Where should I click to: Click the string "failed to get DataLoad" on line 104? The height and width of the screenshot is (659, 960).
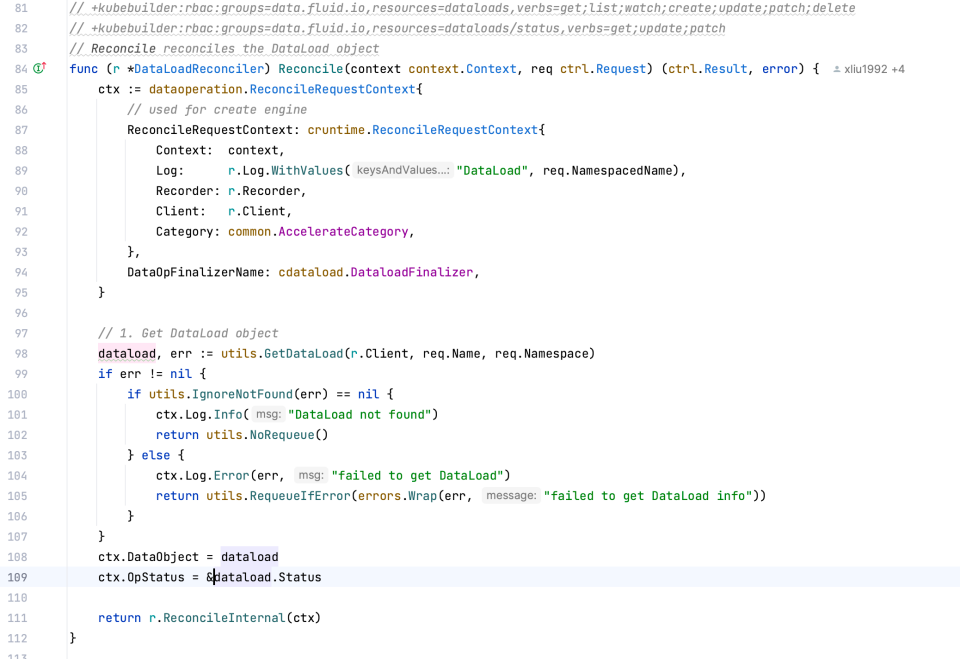417,476
